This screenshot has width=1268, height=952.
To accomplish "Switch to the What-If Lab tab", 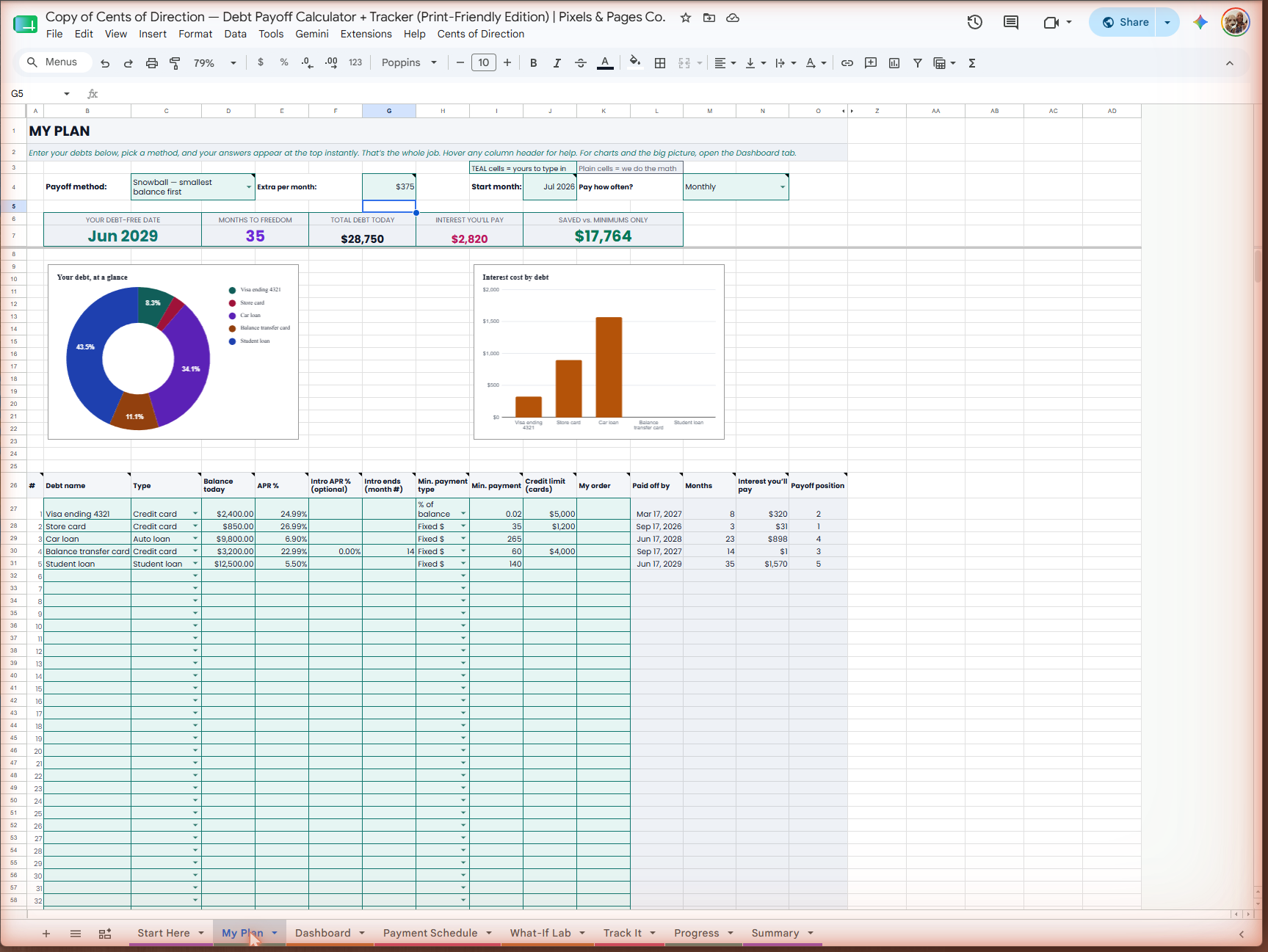I will pos(540,933).
